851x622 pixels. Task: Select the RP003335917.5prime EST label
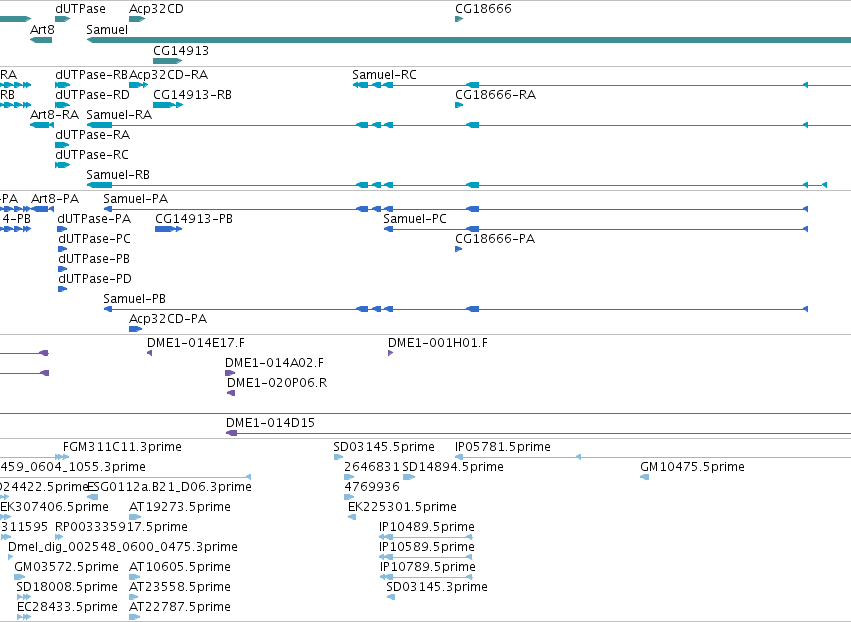(122, 527)
